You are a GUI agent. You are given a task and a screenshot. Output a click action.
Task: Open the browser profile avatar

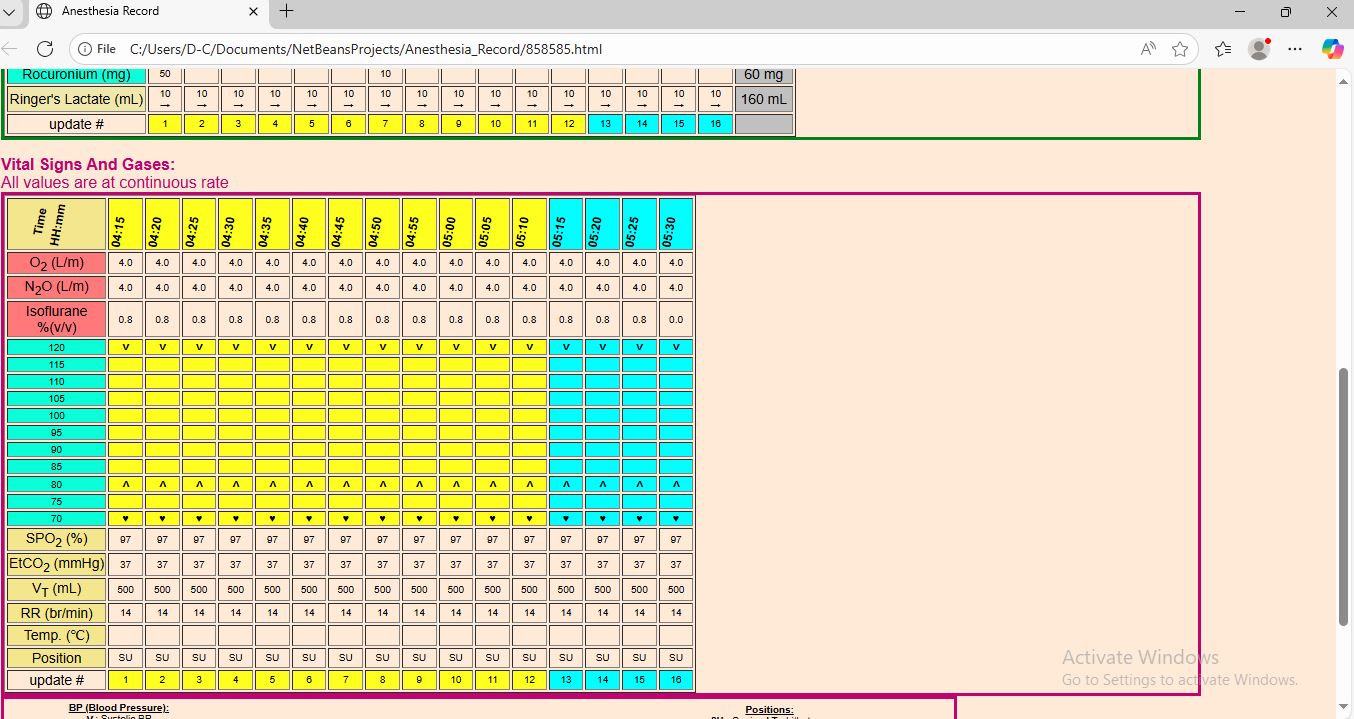coord(1259,49)
